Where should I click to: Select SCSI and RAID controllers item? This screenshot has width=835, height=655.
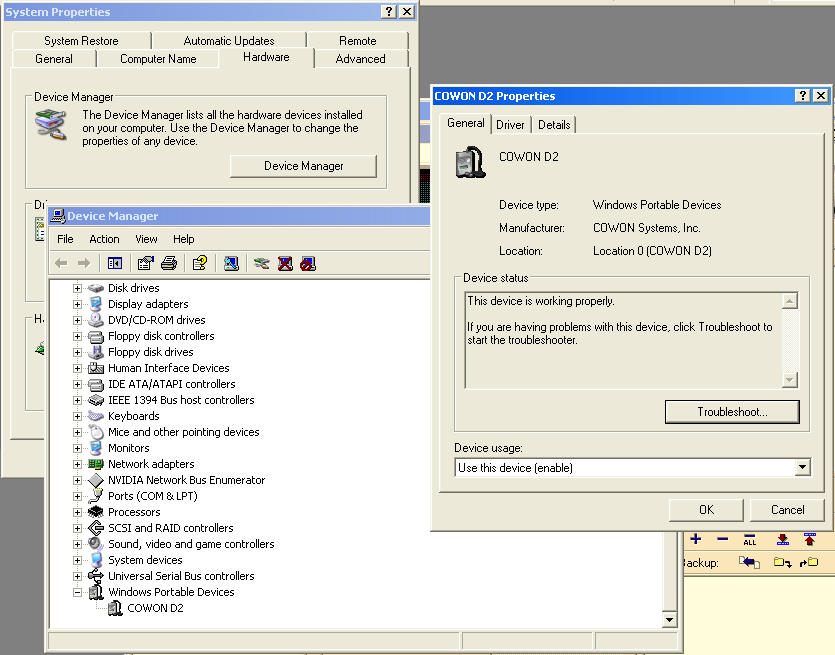(171, 528)
